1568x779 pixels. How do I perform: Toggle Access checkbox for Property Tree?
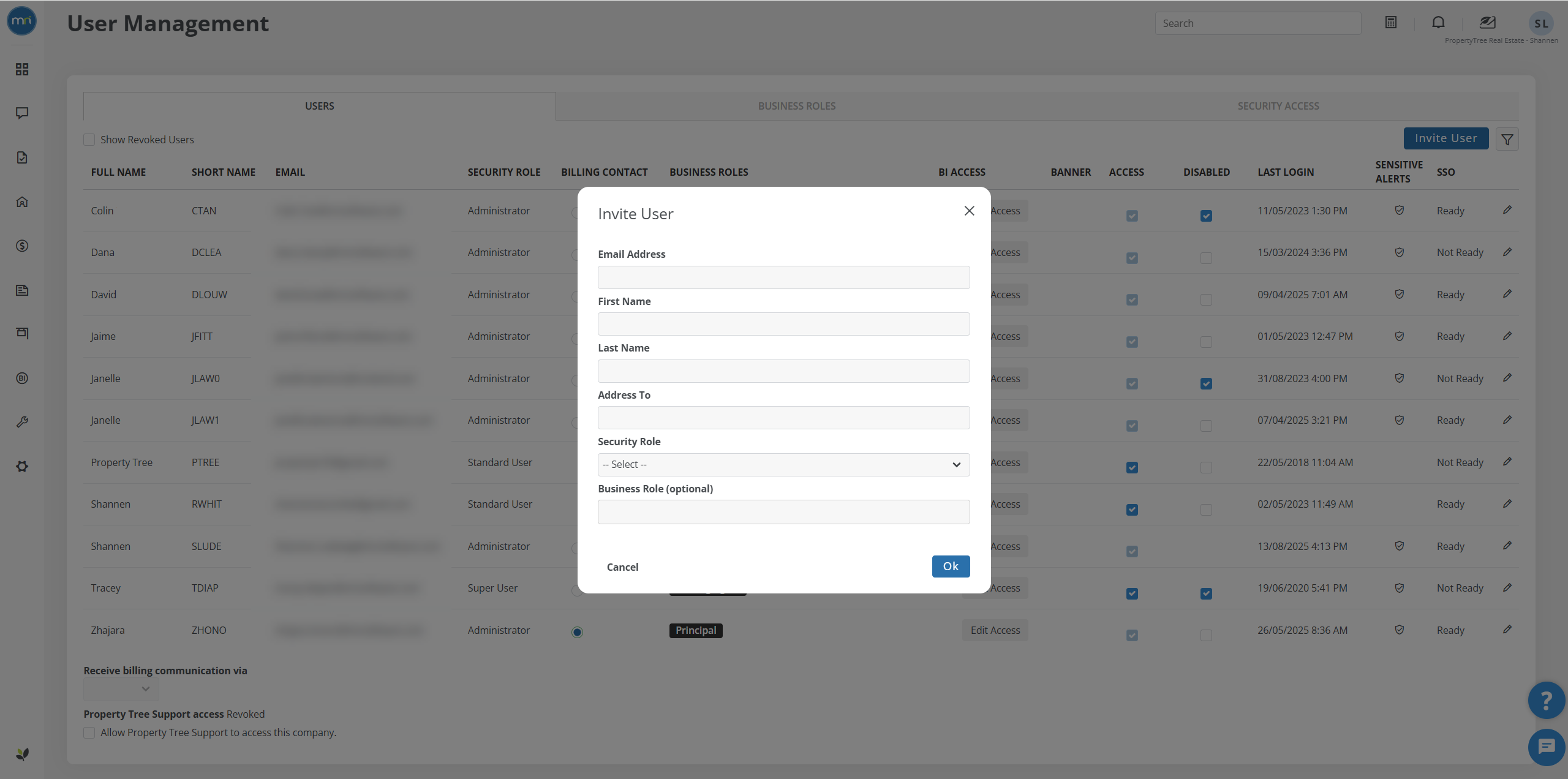tap(1132, 467)
